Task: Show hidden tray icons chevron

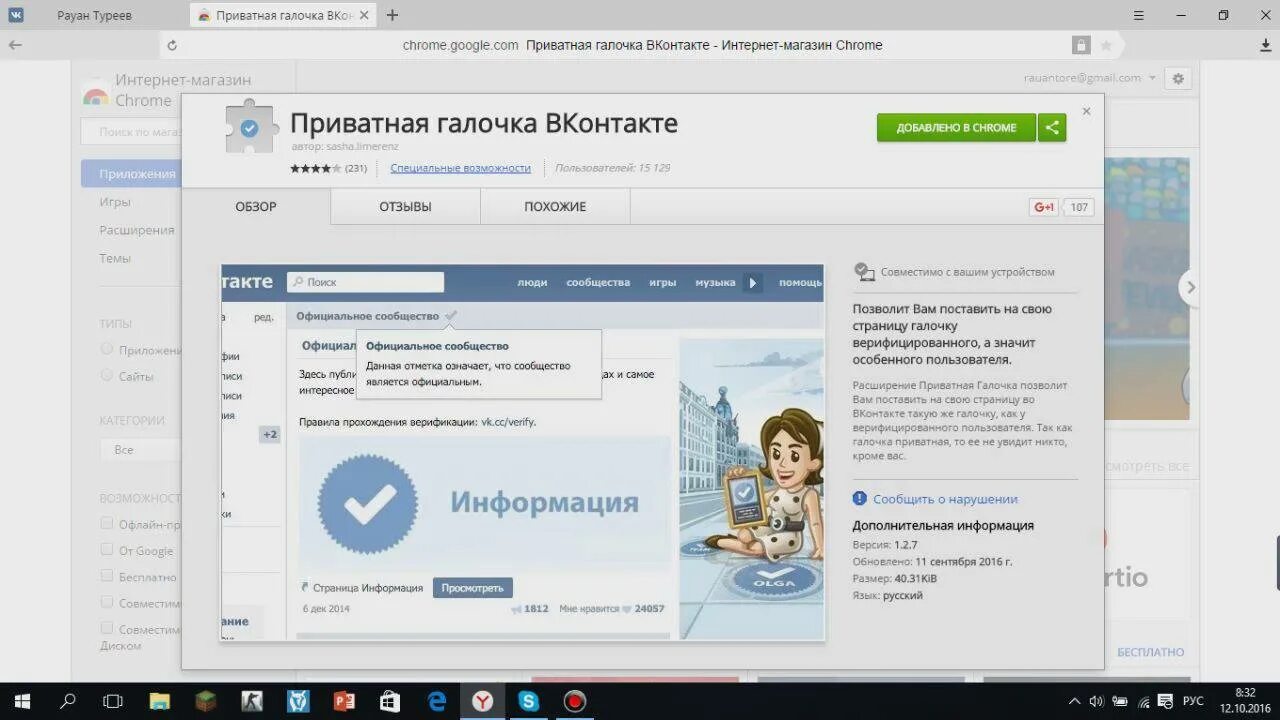Action: point(1074,701)
